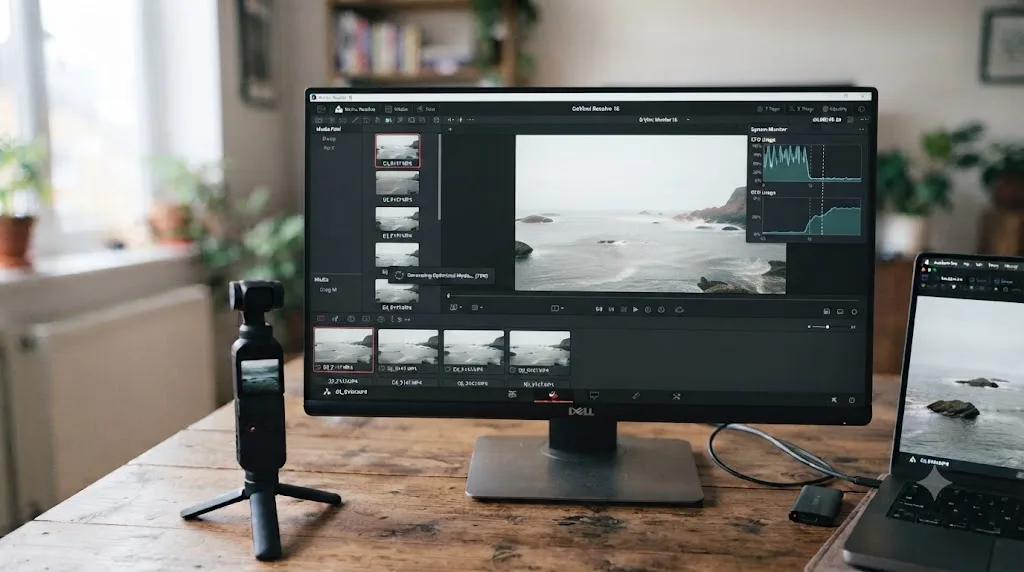This screenshot has height=572, width=1024.
Task: Go to the first frame with the leftmost transport button
Action: click(599, 310)
